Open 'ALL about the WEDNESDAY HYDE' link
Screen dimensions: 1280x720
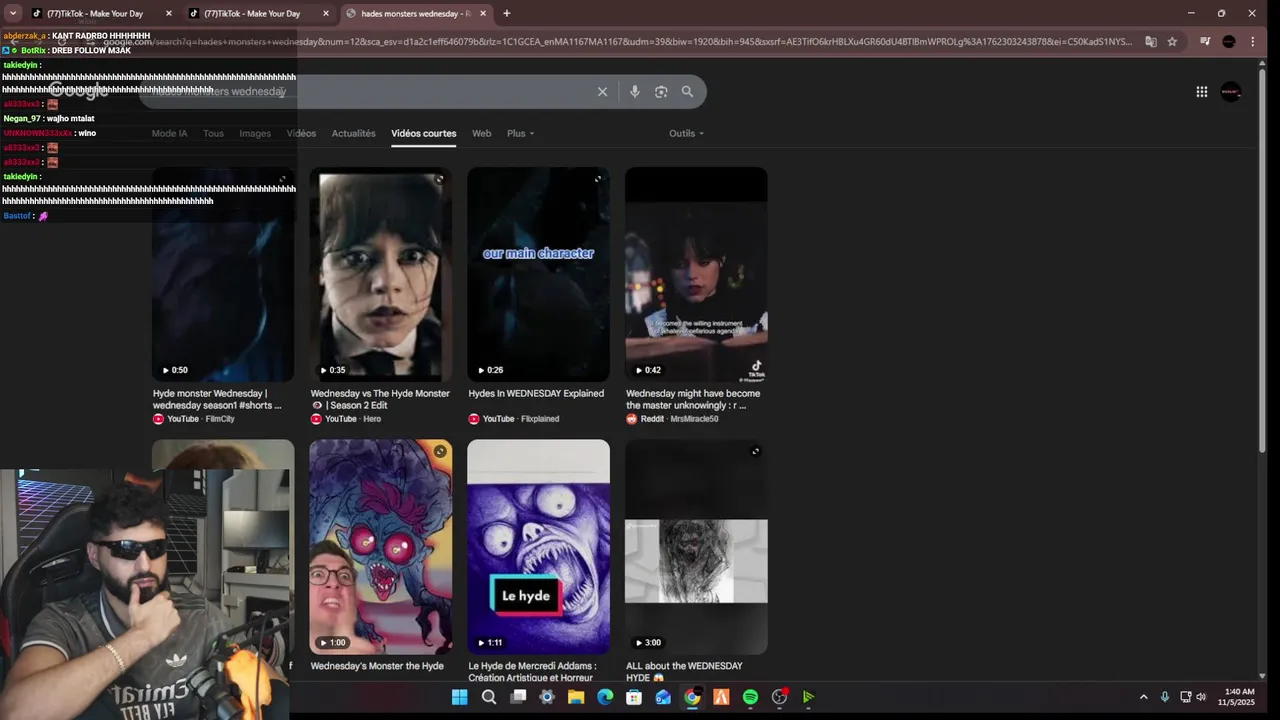(x=684, y=672)
